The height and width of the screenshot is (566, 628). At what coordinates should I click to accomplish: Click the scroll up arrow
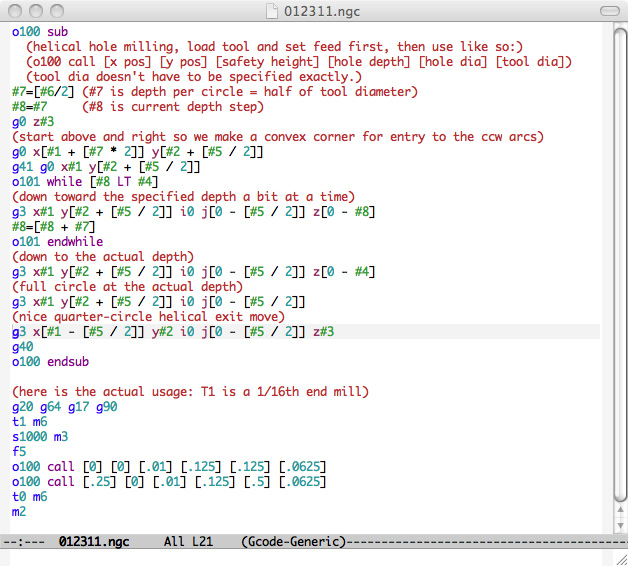620,510
